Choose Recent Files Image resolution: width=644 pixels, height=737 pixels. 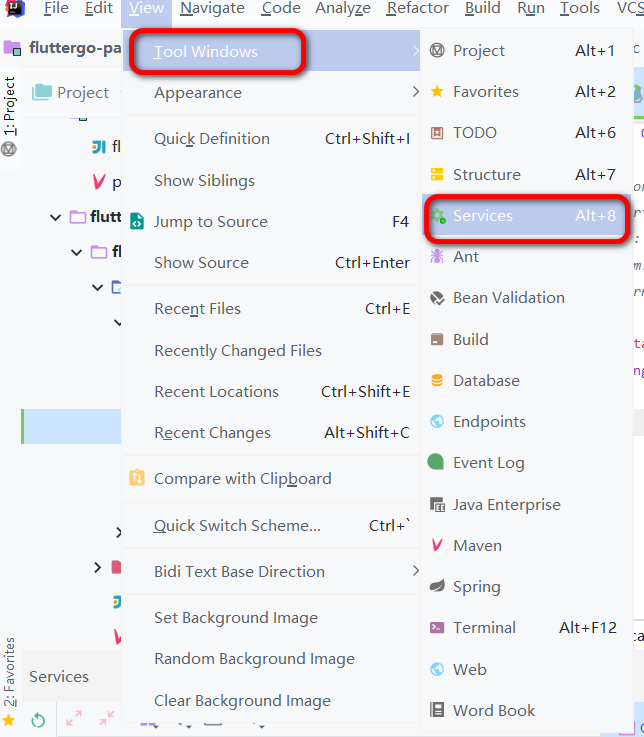click(272, 309)
